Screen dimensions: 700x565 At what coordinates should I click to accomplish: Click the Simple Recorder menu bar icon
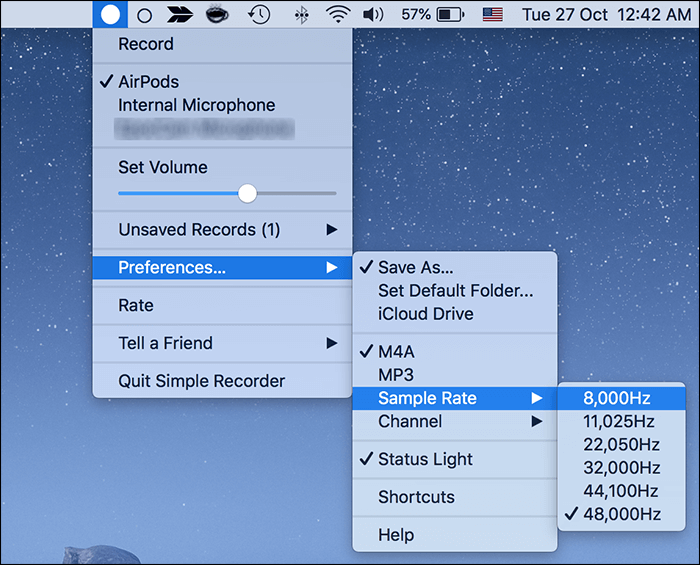(x=111, y=14)
